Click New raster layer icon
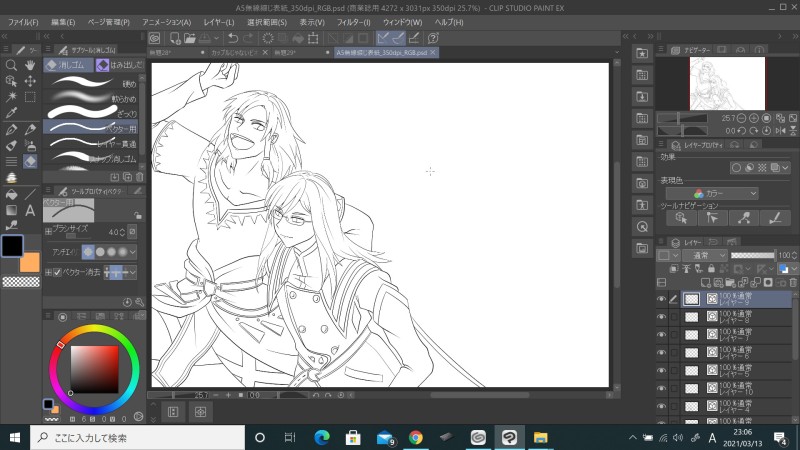 click(x=705, y=283)
